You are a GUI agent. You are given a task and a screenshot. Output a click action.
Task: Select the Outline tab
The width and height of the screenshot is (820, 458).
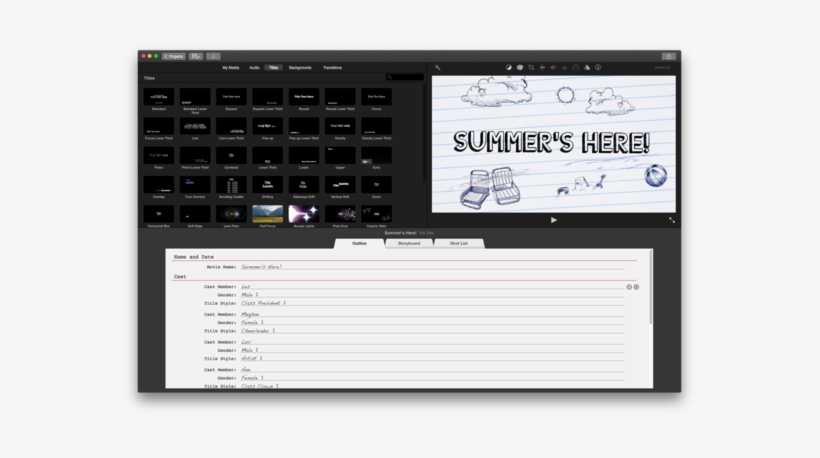(359, 243)
